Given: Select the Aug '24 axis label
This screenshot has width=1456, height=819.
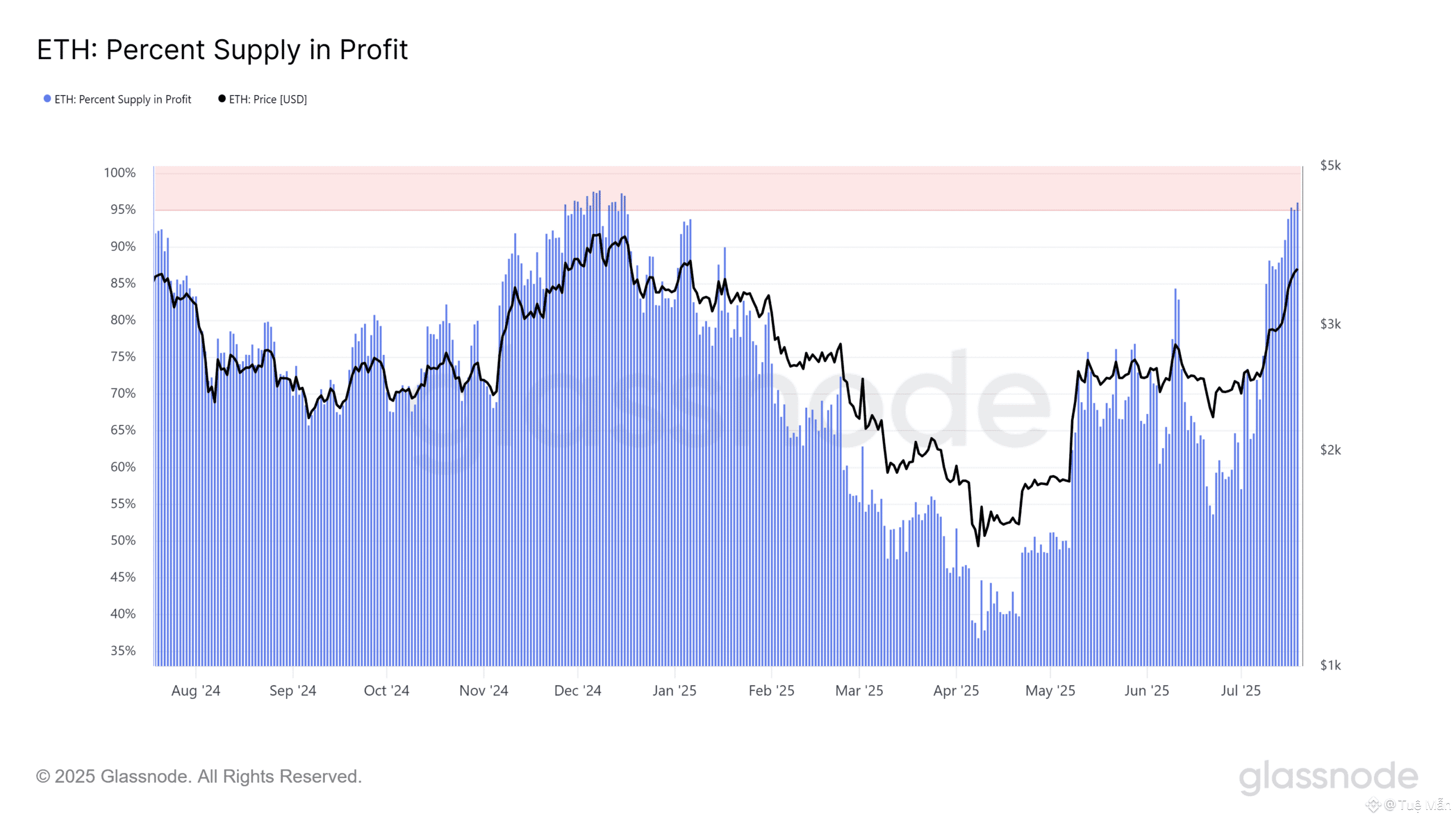Looking at the screenshot, I should click(x=196, y=690).
